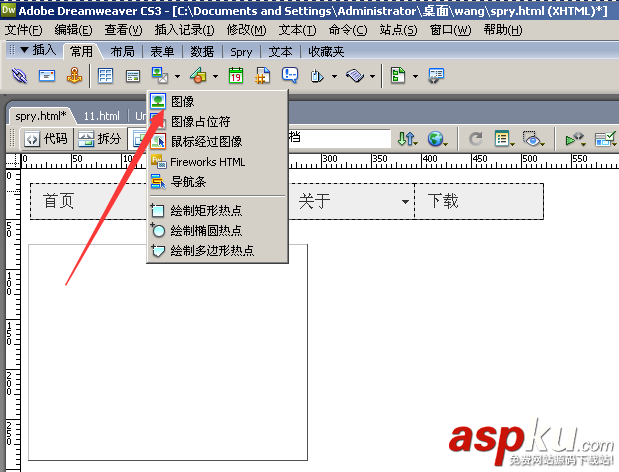Expand the 关于 Spry menu arrow
The width and height of the screenshot is (619, 472).
point(405,202)
